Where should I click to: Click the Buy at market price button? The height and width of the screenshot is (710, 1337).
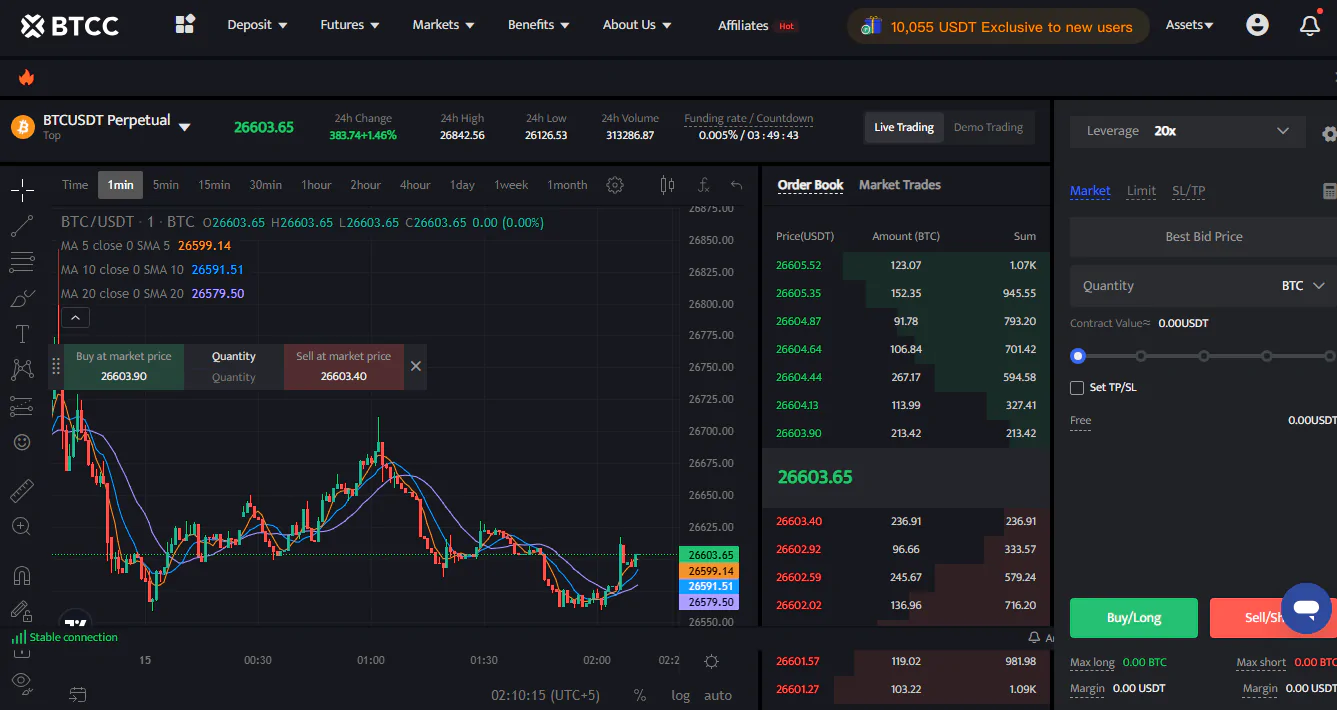click(x=124, y=366)
